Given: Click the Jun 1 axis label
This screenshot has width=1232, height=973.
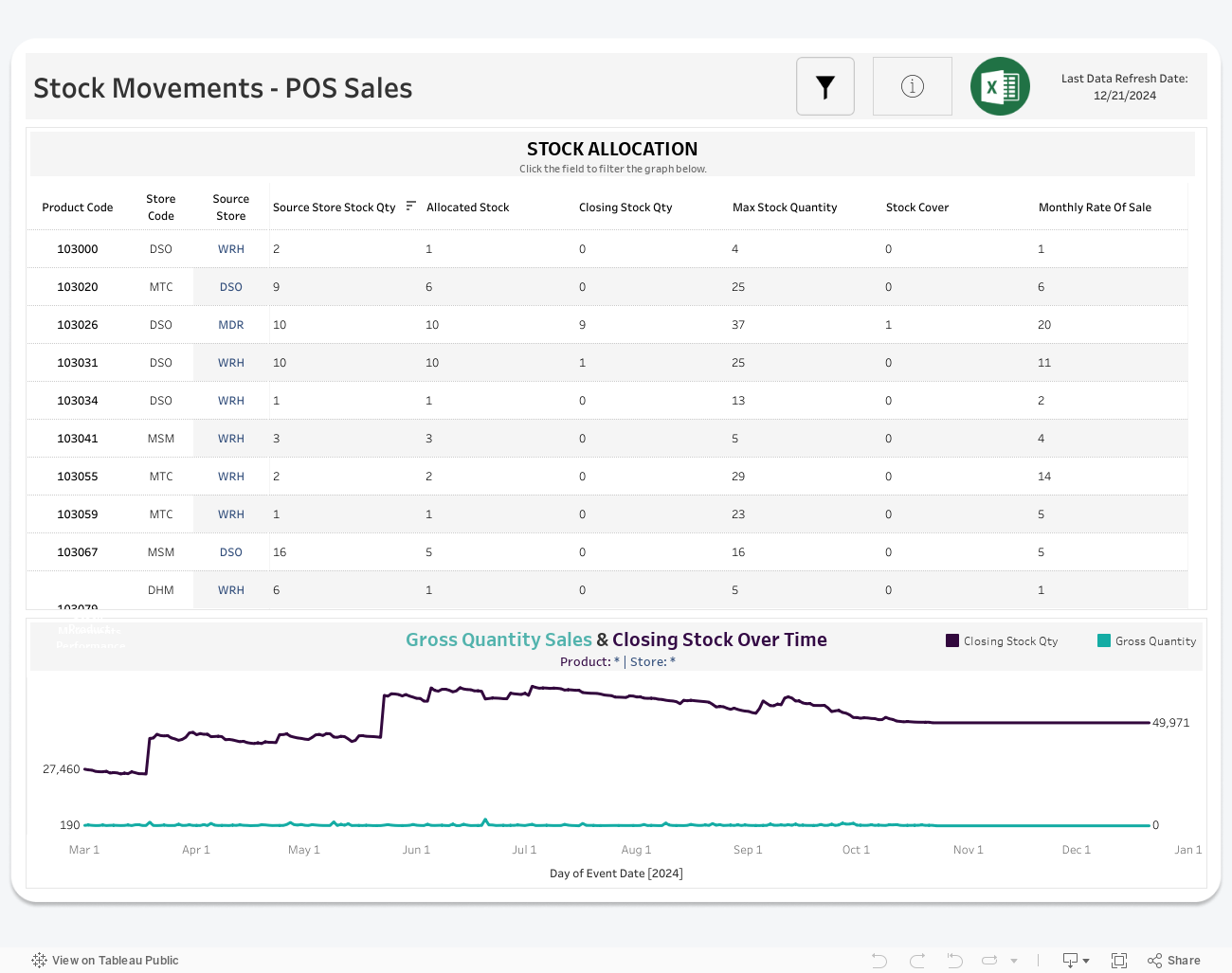Looking at the screenshot, I should [416, 850].
